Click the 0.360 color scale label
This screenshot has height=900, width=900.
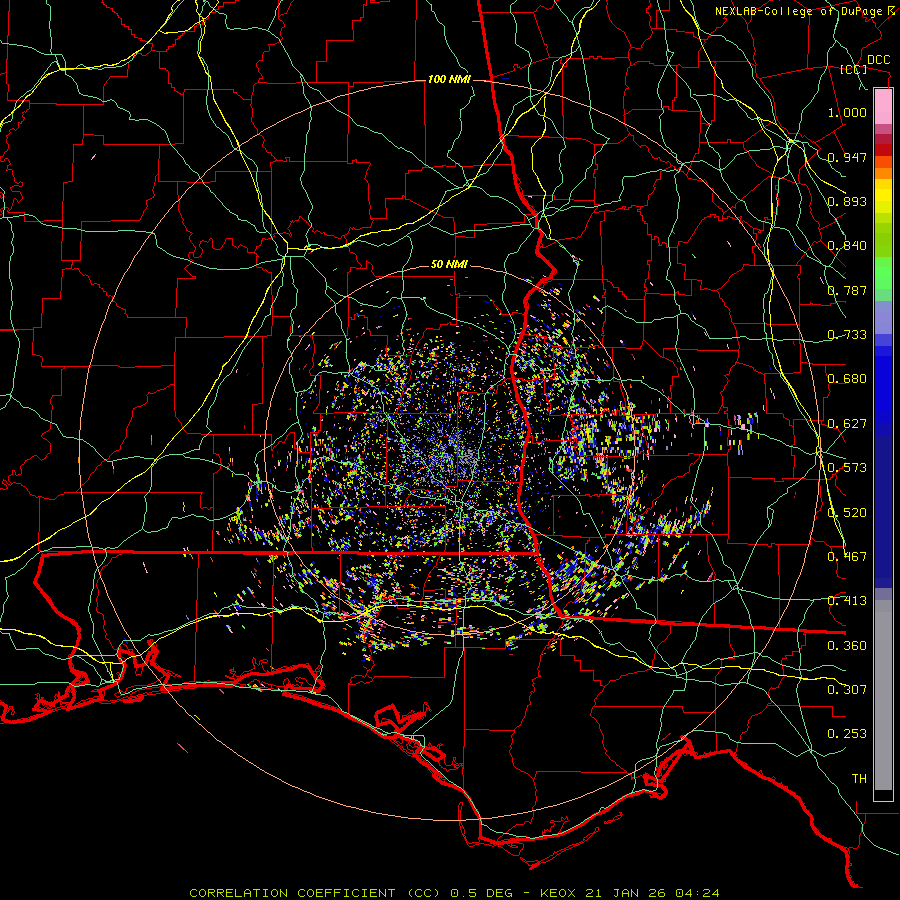[847, 646]
